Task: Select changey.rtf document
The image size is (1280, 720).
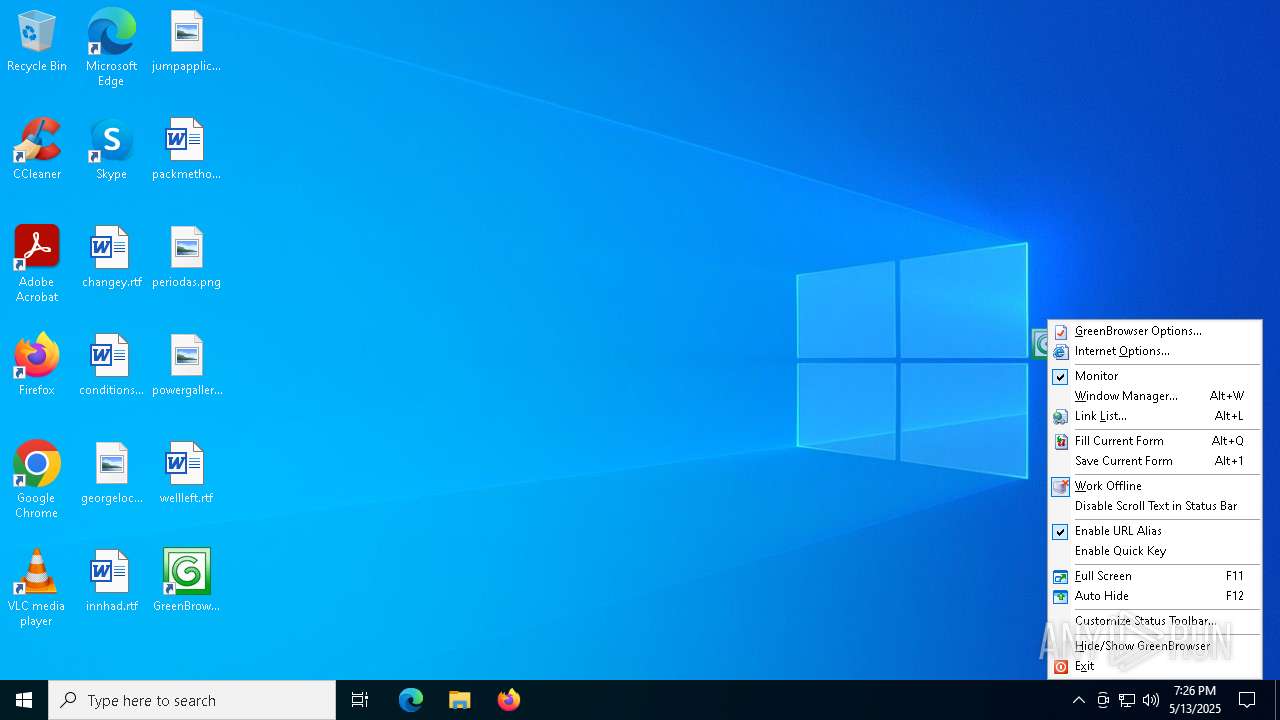Action: point(111,257)
